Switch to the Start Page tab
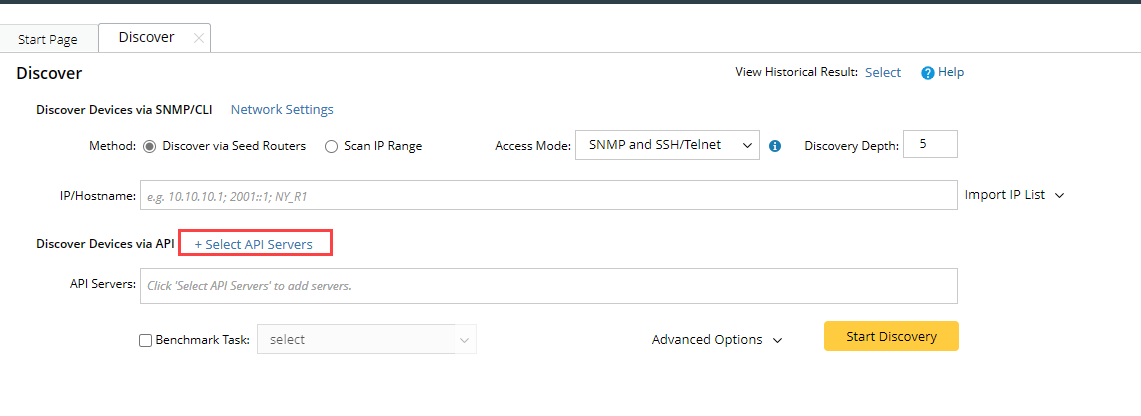1141x416 pixels. (48, 39)
